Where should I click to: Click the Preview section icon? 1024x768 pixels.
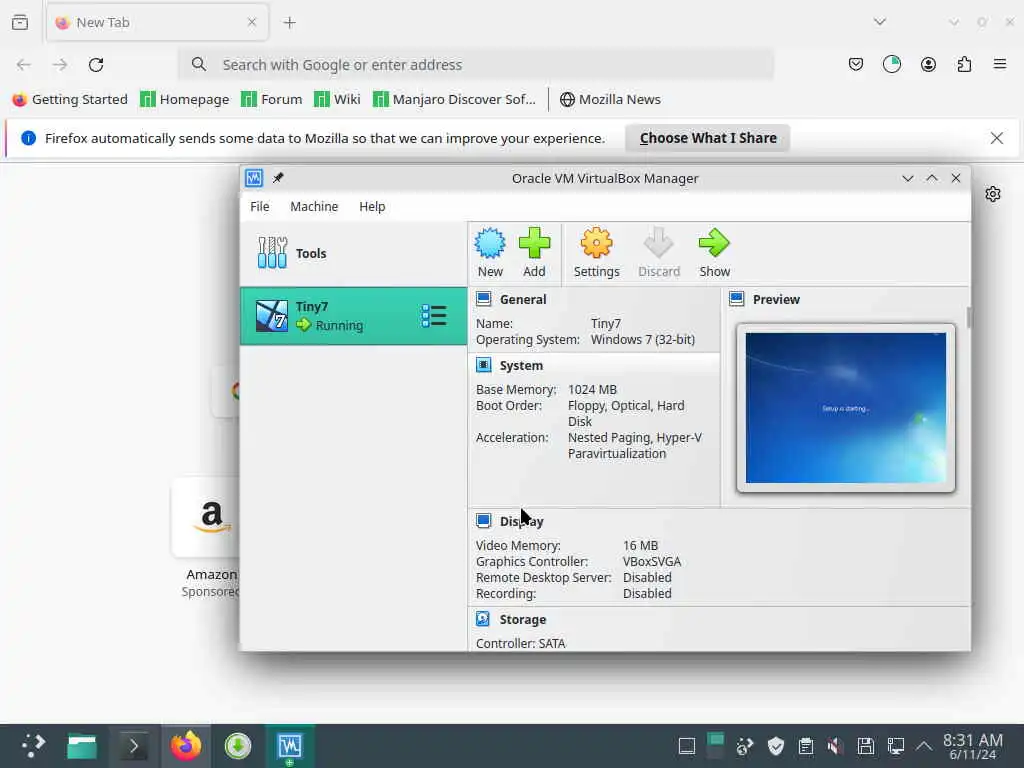coord(737,299)
